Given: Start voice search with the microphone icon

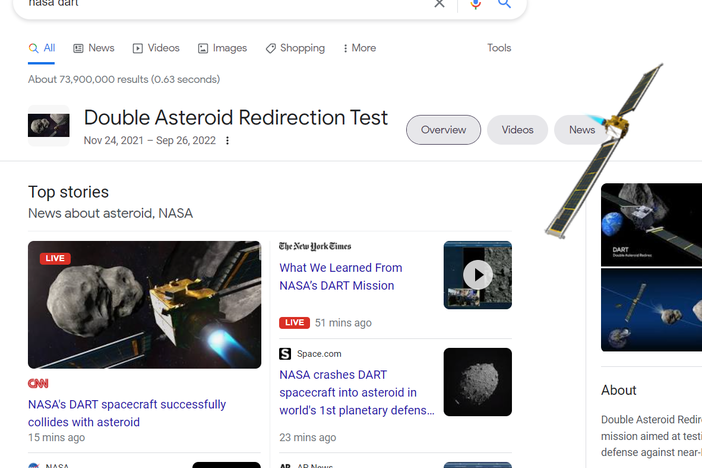Looking at the screenshot, I should [x=475, y=4].
